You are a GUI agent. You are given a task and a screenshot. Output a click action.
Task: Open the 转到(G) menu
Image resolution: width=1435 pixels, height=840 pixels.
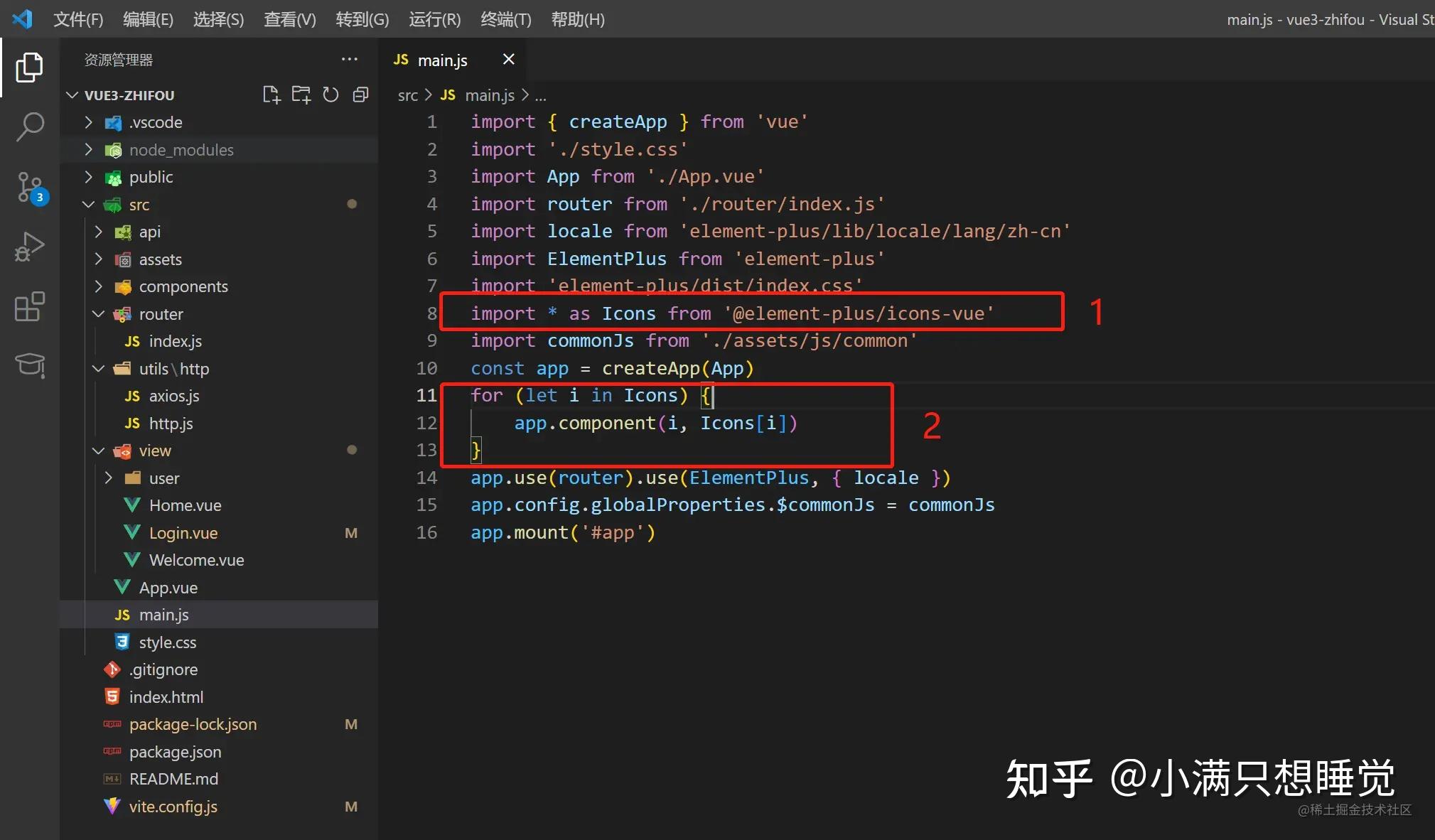362,19
